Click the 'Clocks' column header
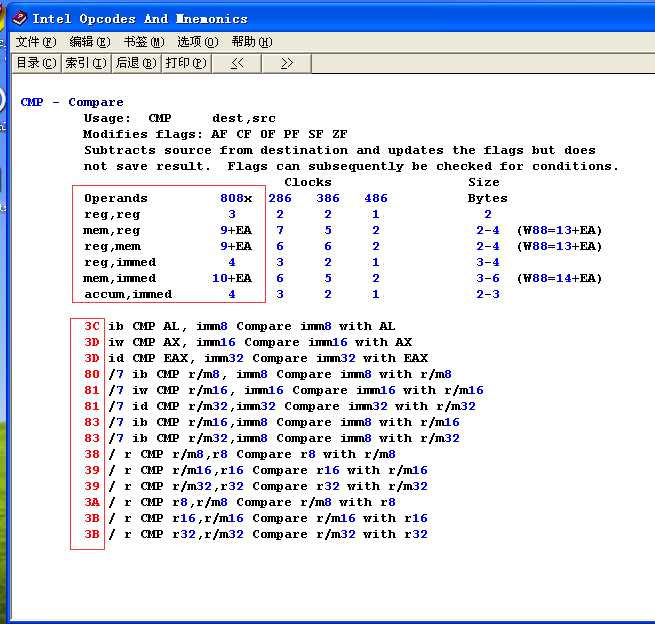The image size is (655, 624). pos(308,182)
